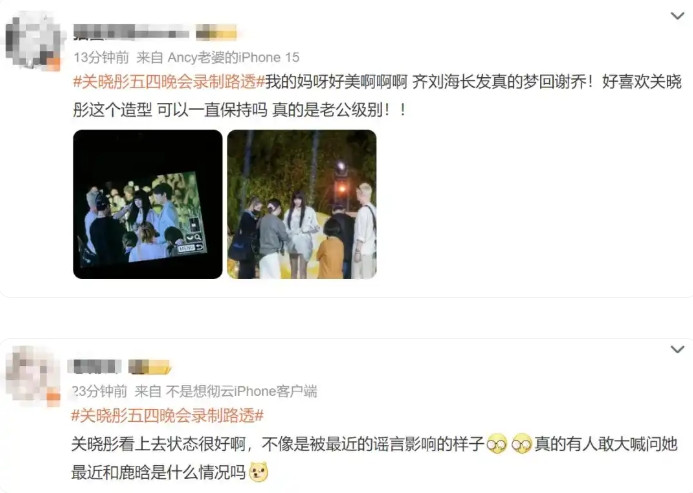Click the orange verified badge on second avatar
693x493 pixels.
click(53, 397)
